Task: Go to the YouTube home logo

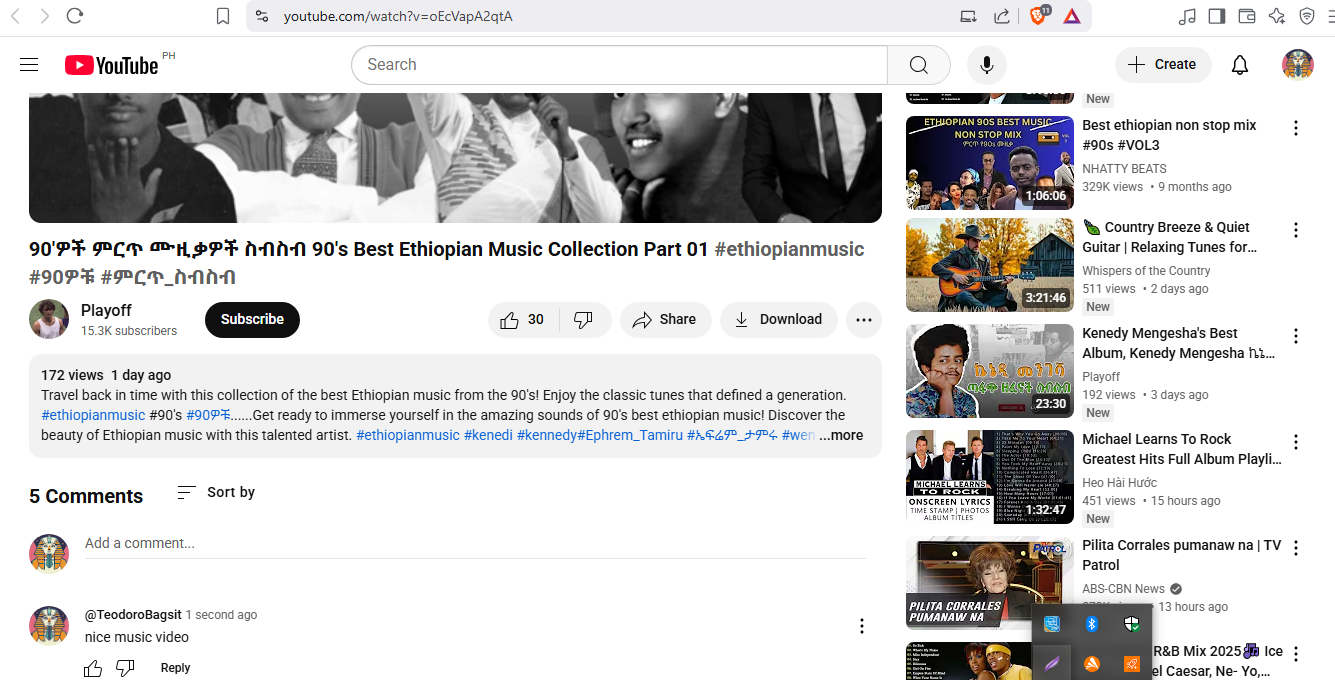Action: coord(112,65)
